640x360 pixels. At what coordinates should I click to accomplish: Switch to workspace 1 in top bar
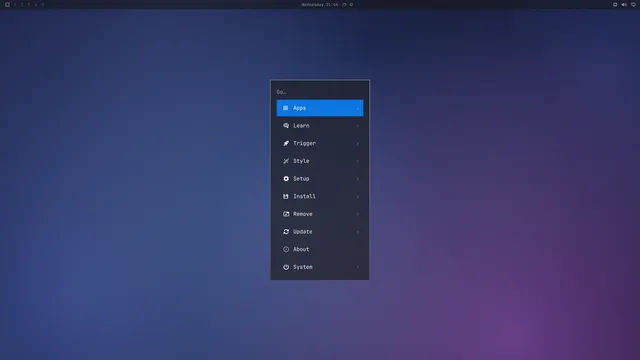pos(15,4)
